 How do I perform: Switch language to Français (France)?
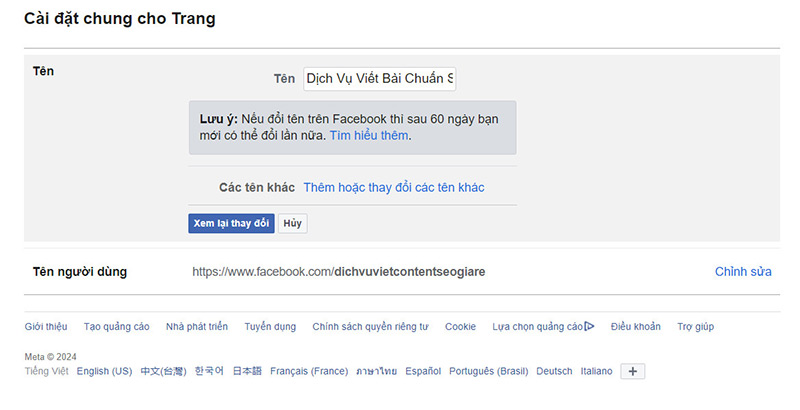(309, 371)
